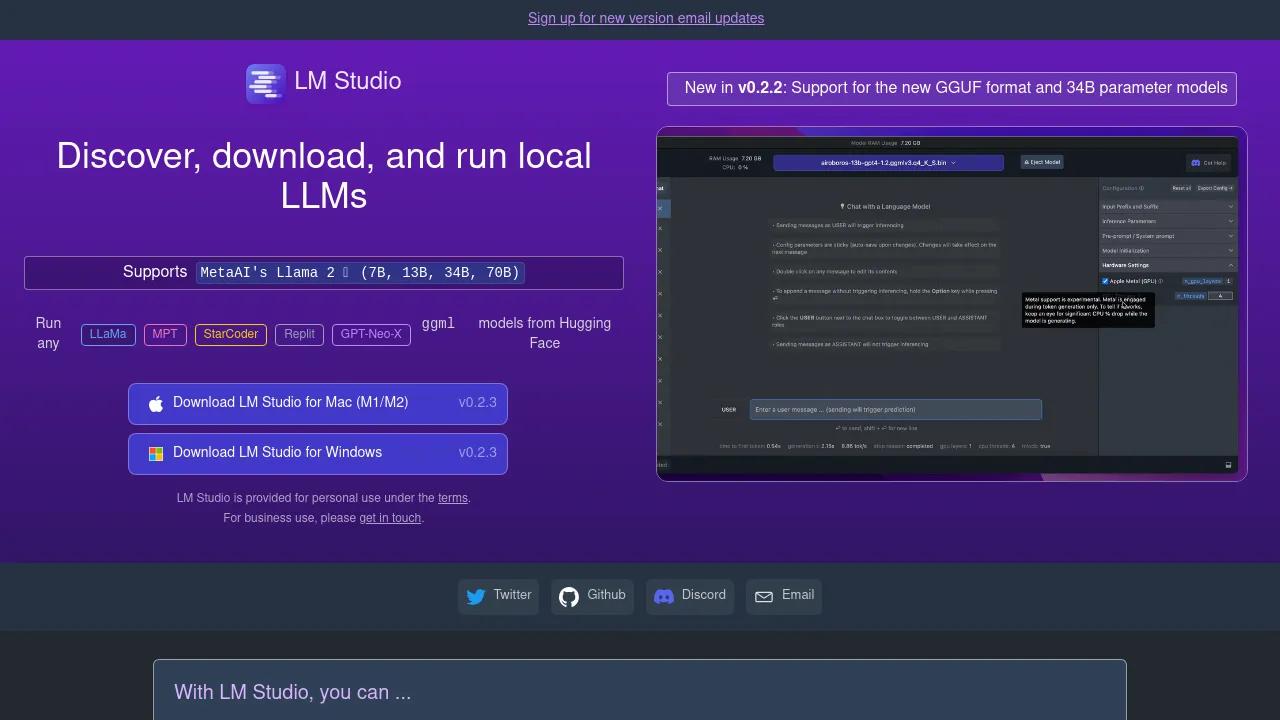Viewport: 1280px width, 720px height.
Task: Select the GPT-Neo-X model tag
Action: [371, 334]
